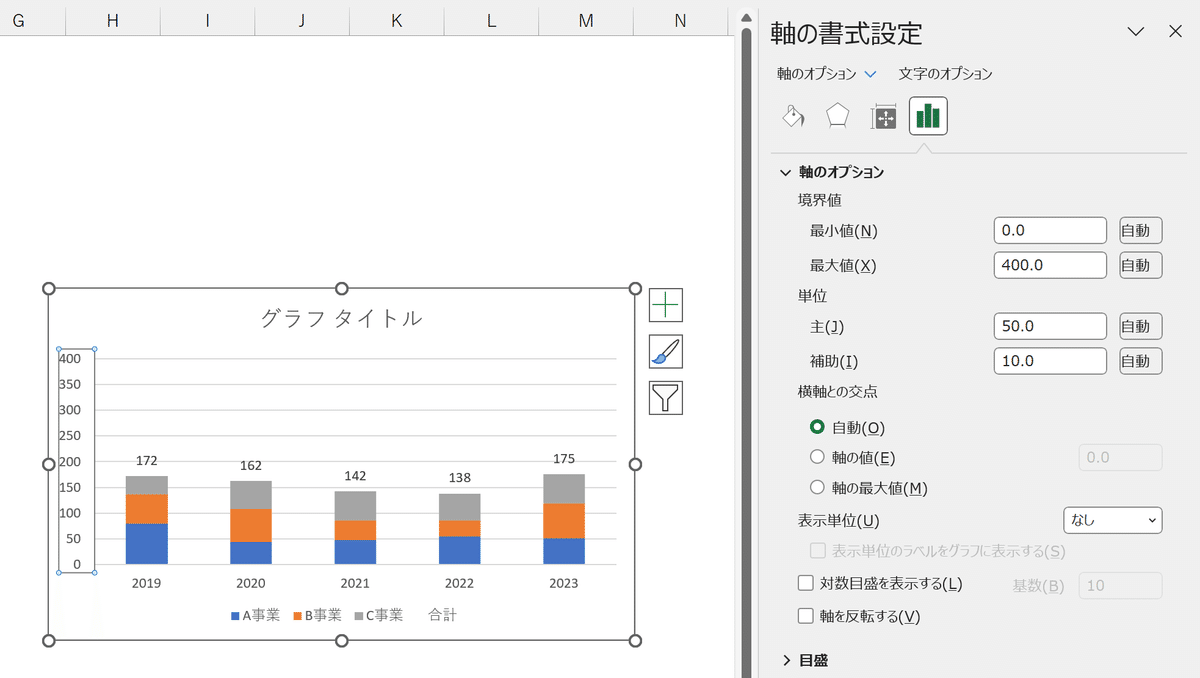Edit the 補助(I) unit field 10.0

[x=1050, y=361]
